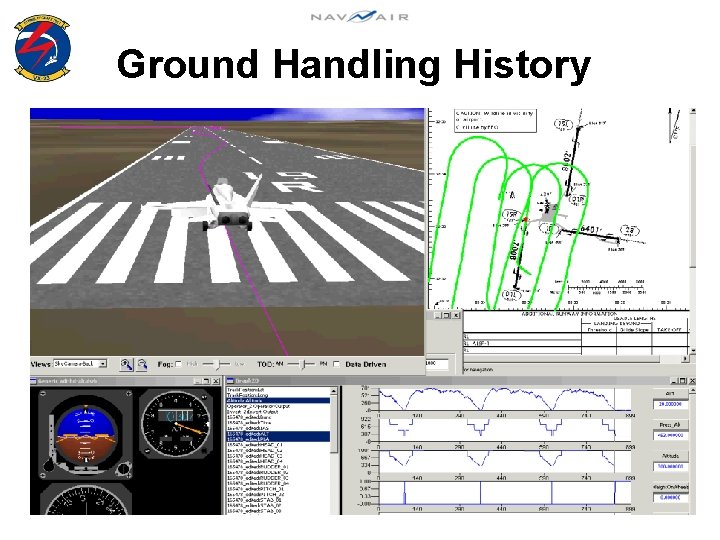Enable the Data Driven checkbox
720x540 pixels.
(x=336, y=364)
